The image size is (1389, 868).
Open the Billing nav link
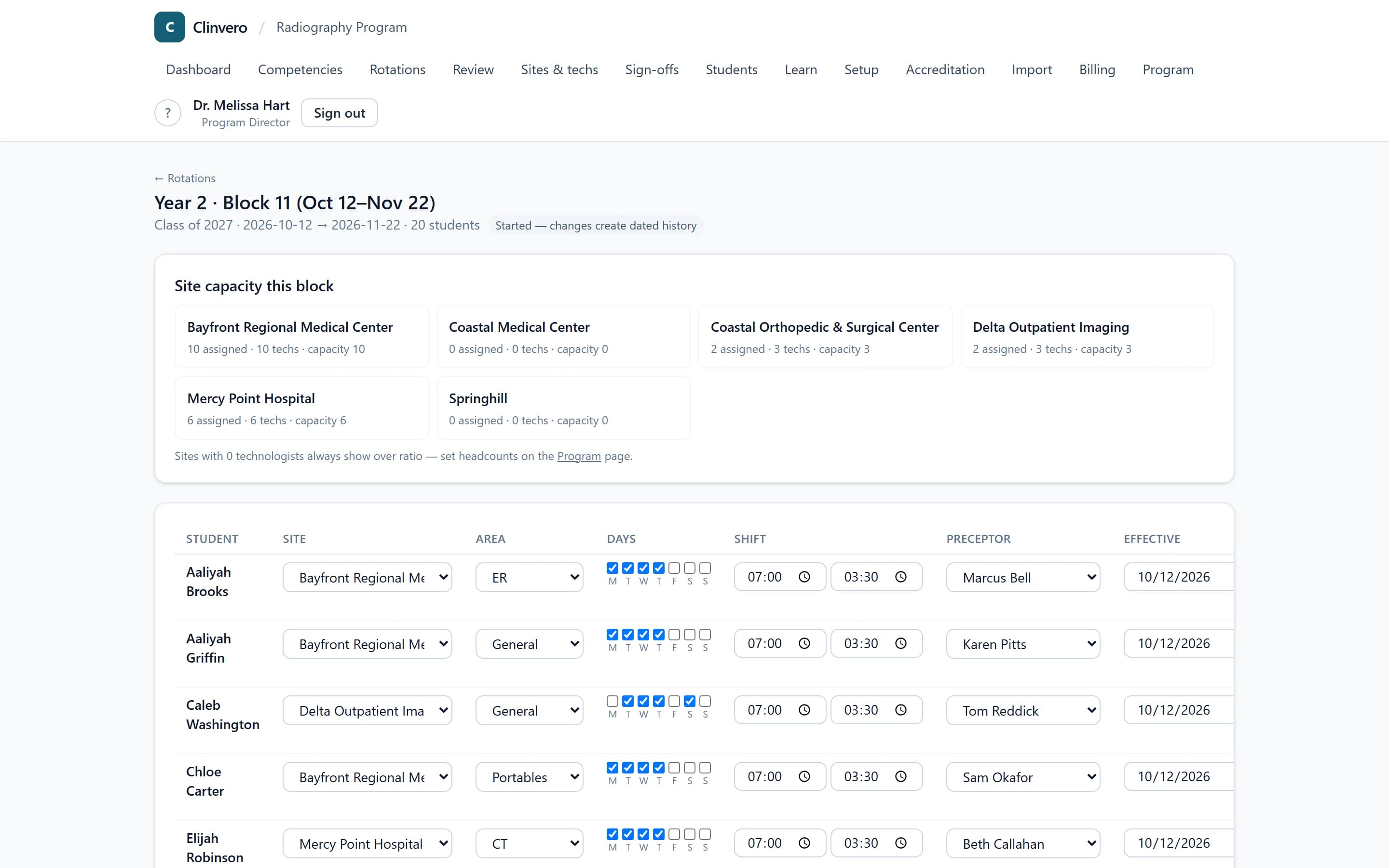point(1097,69)
